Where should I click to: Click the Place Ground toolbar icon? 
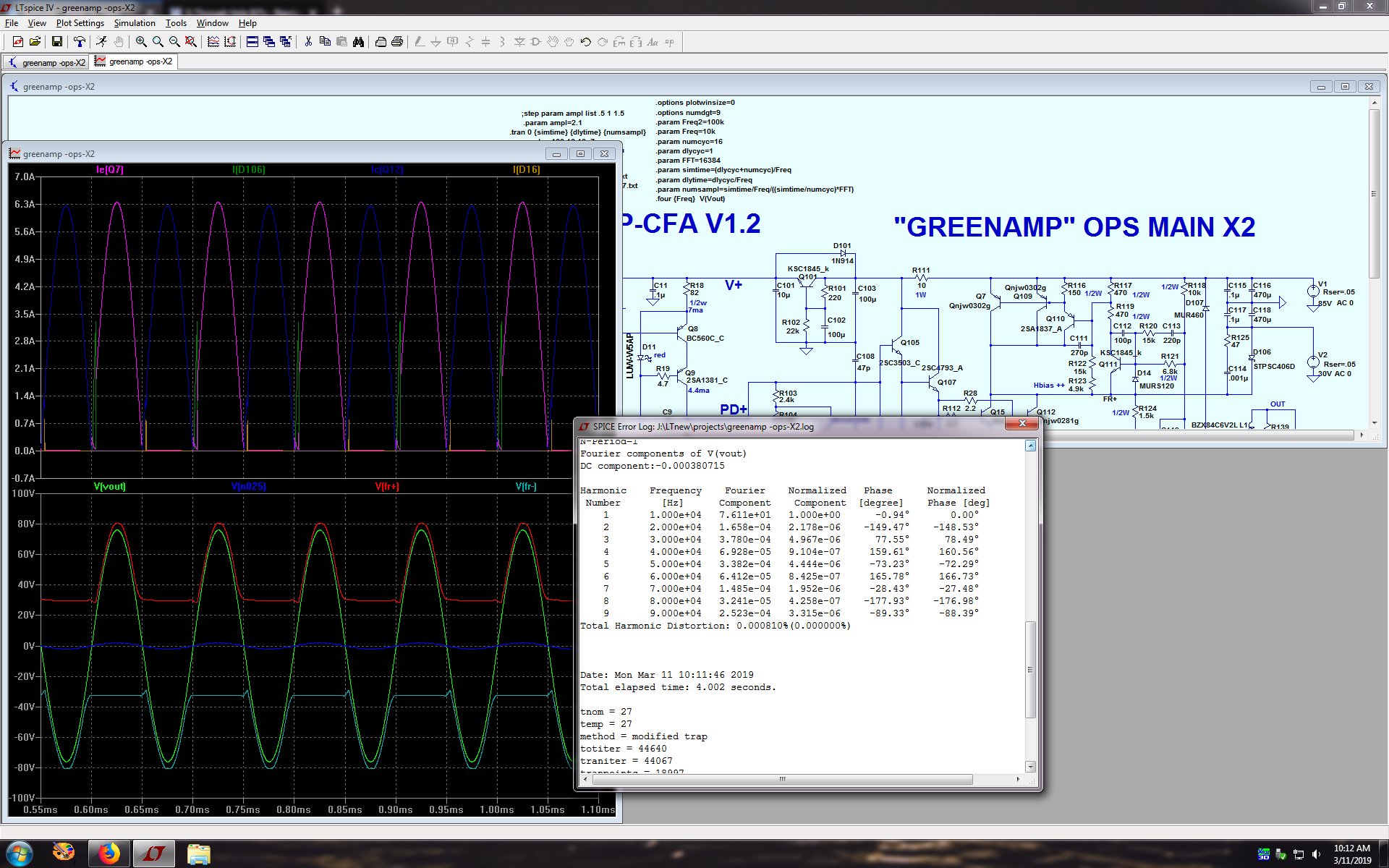(436, 42)
